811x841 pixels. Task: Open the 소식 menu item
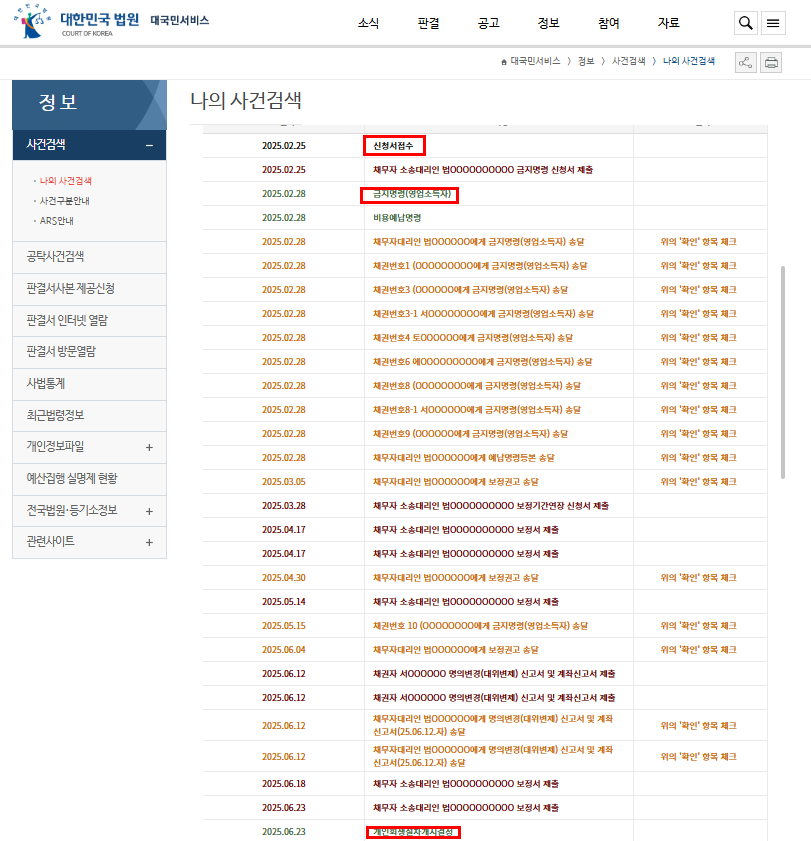[368, 23]
